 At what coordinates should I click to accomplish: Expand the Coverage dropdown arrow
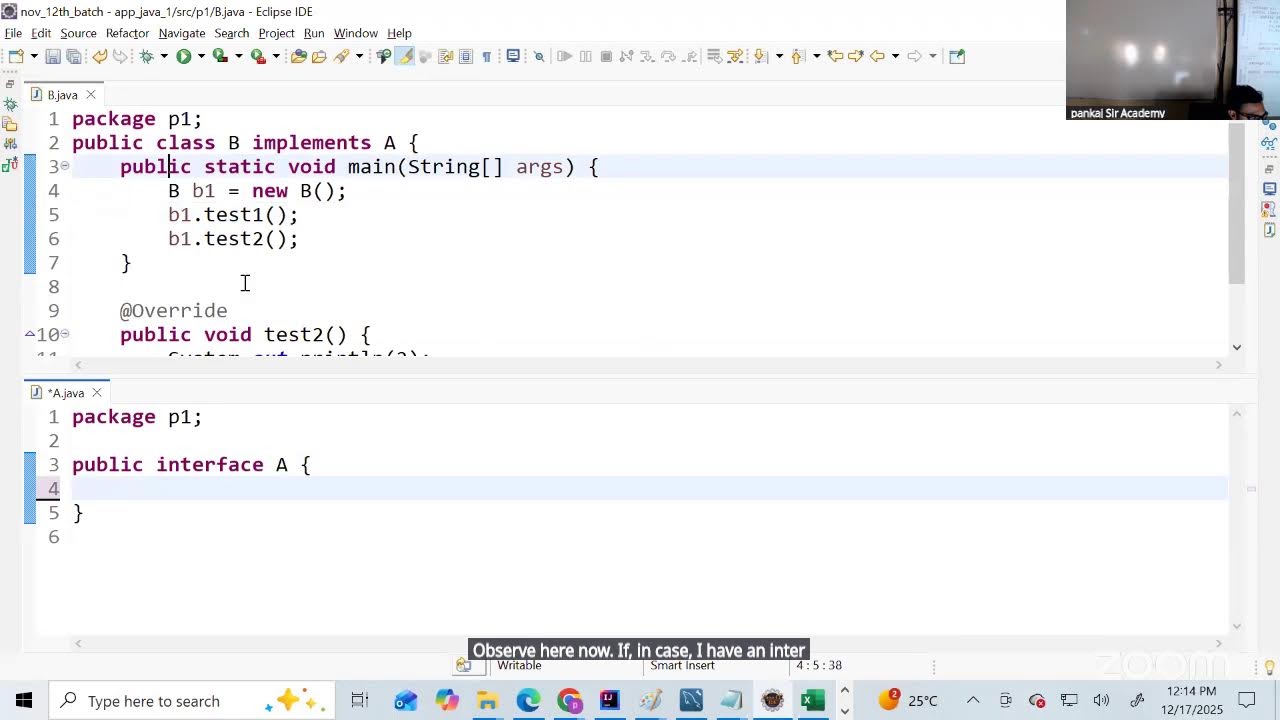click(239, 56)
